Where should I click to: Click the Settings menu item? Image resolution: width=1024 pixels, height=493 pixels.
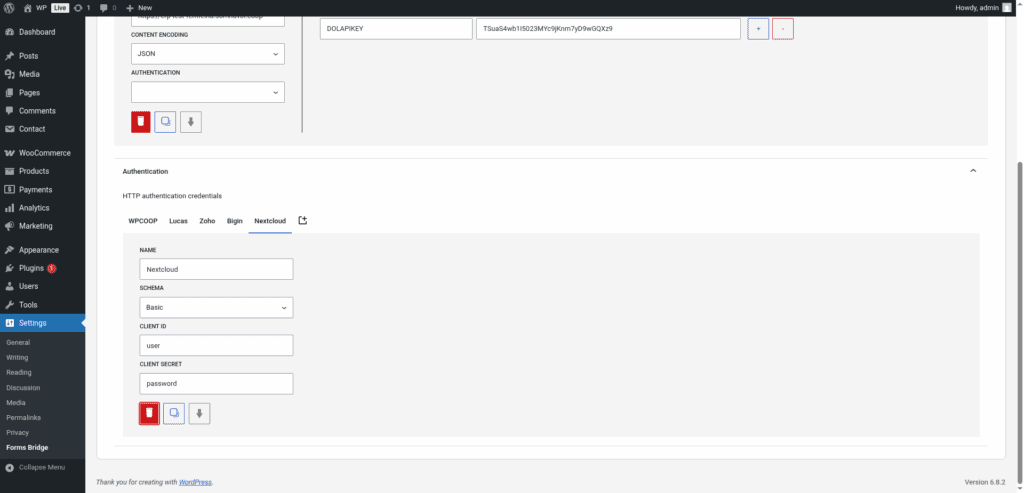coord(42,323)
